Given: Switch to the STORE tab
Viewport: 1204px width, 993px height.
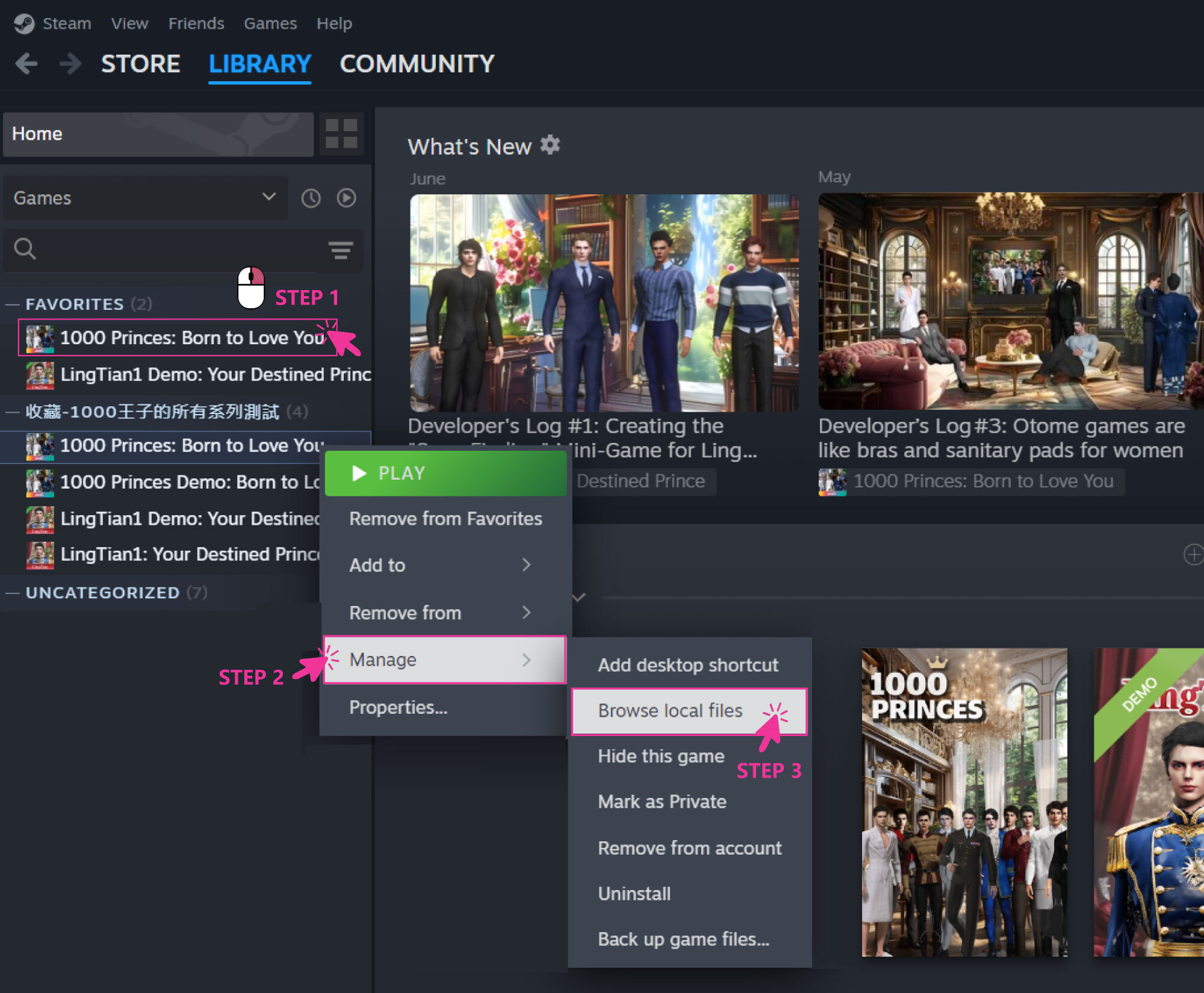Looking at the screenshot, I should 141,64.
